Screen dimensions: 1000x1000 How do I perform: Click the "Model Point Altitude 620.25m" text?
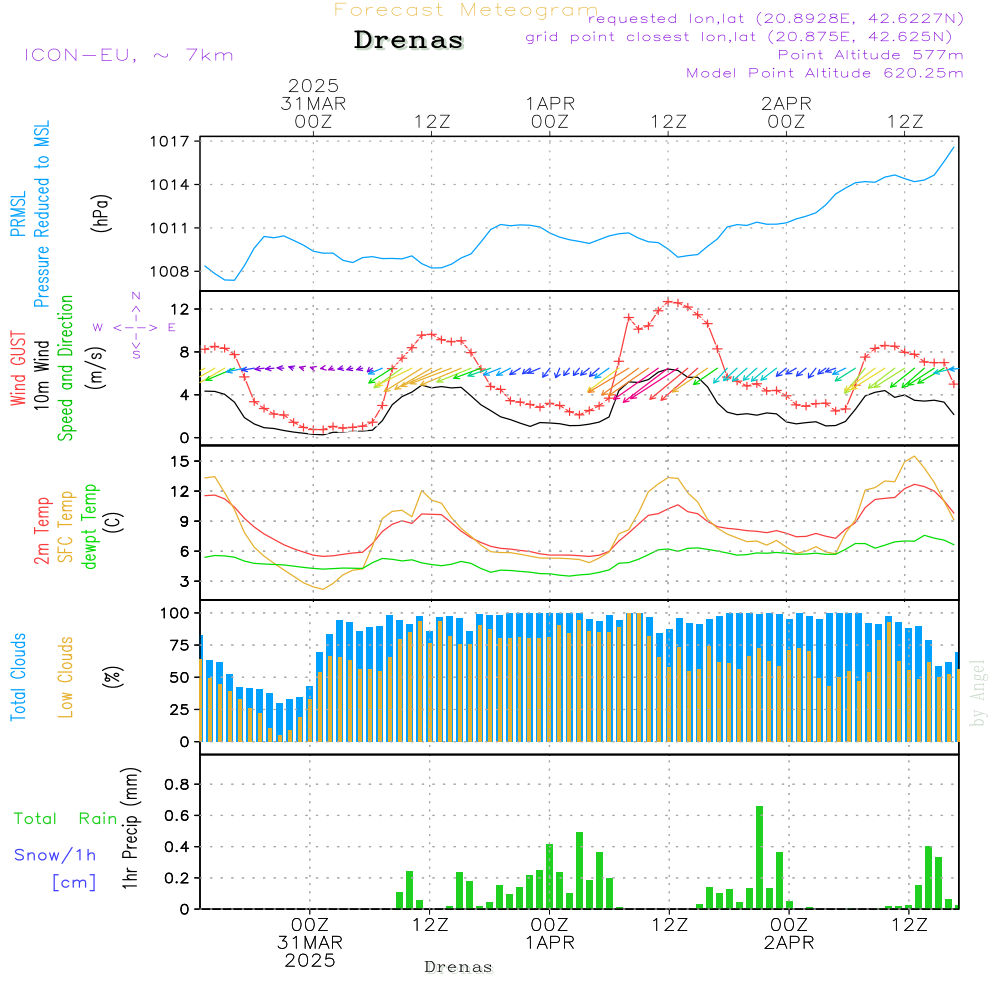(825, 73)
